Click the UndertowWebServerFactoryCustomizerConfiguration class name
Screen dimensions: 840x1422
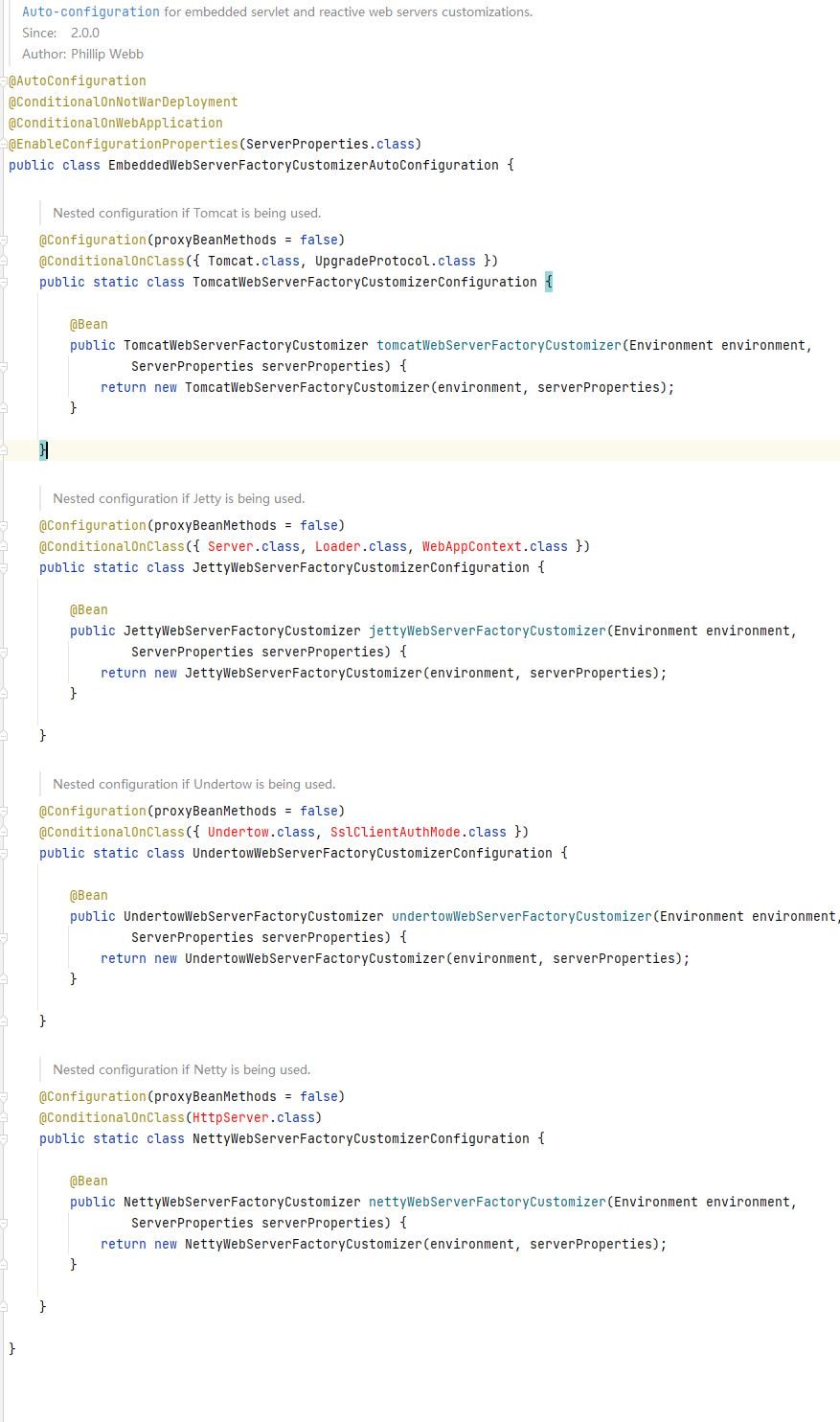tap(373, 854)
